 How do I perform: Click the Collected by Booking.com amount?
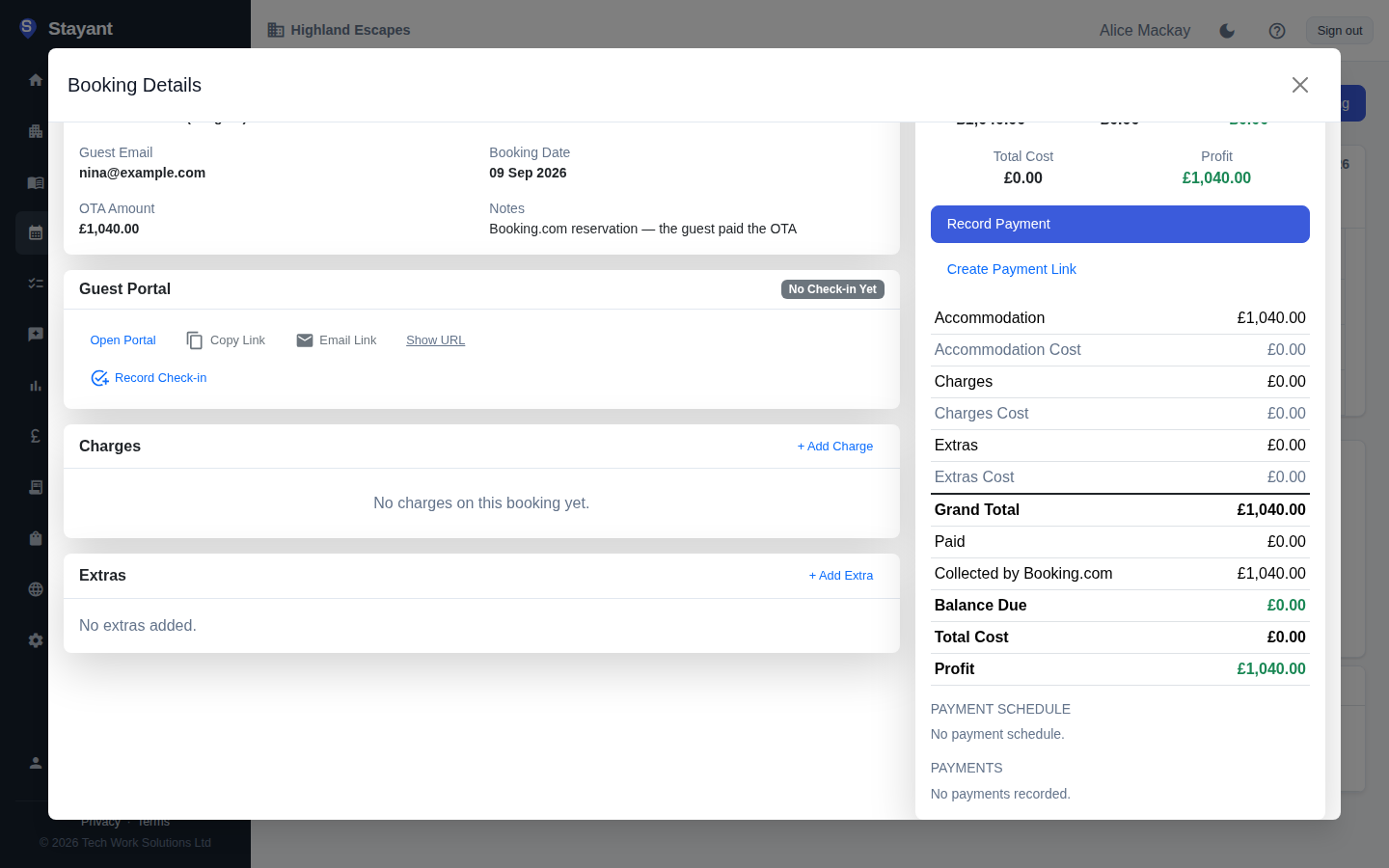pos(1271,574)
